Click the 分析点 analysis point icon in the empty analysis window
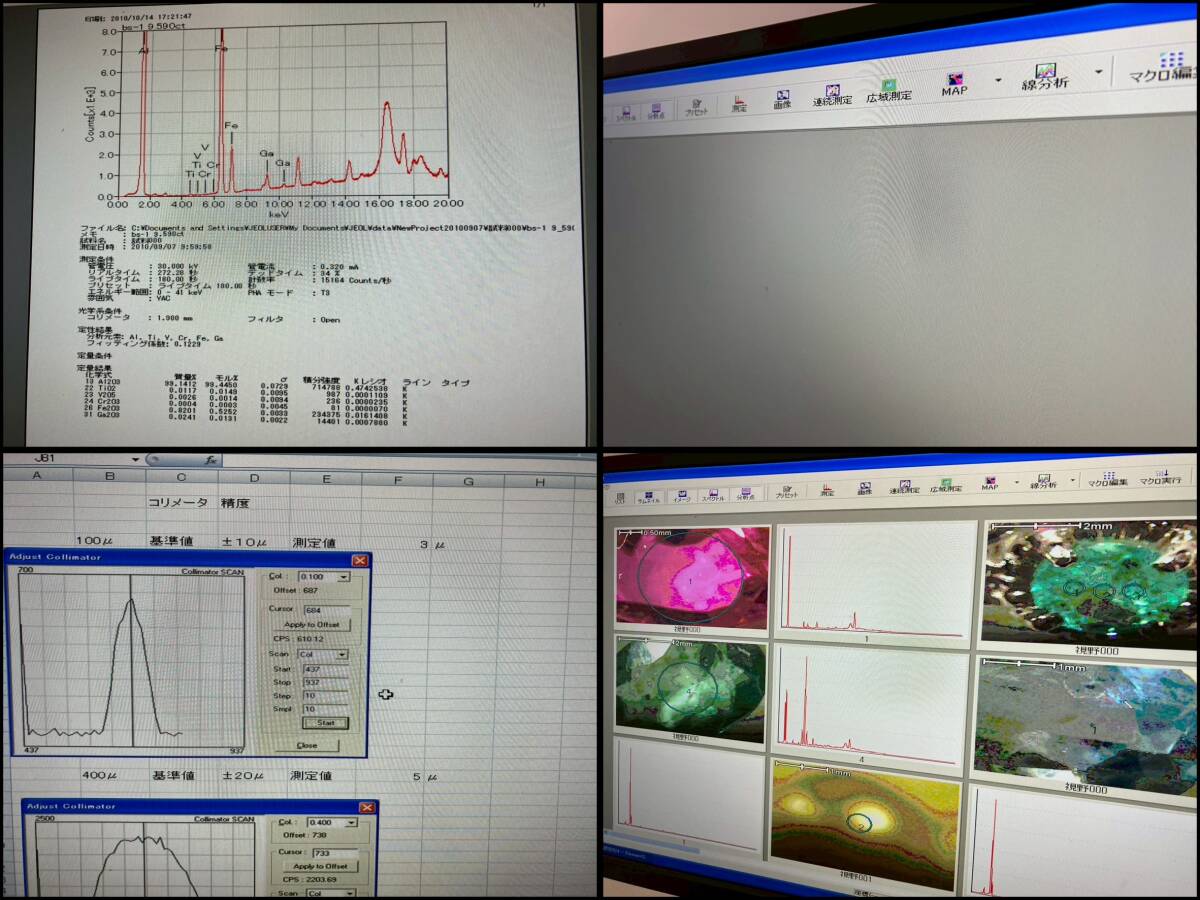 pos(656,111)
